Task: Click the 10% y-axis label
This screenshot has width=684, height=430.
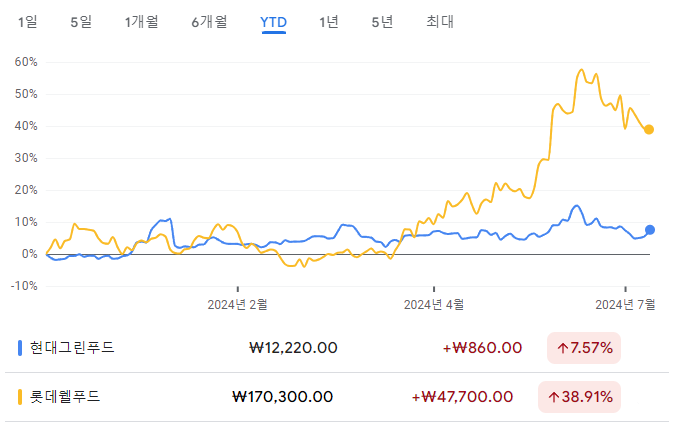Action: [x=26, y=222]
